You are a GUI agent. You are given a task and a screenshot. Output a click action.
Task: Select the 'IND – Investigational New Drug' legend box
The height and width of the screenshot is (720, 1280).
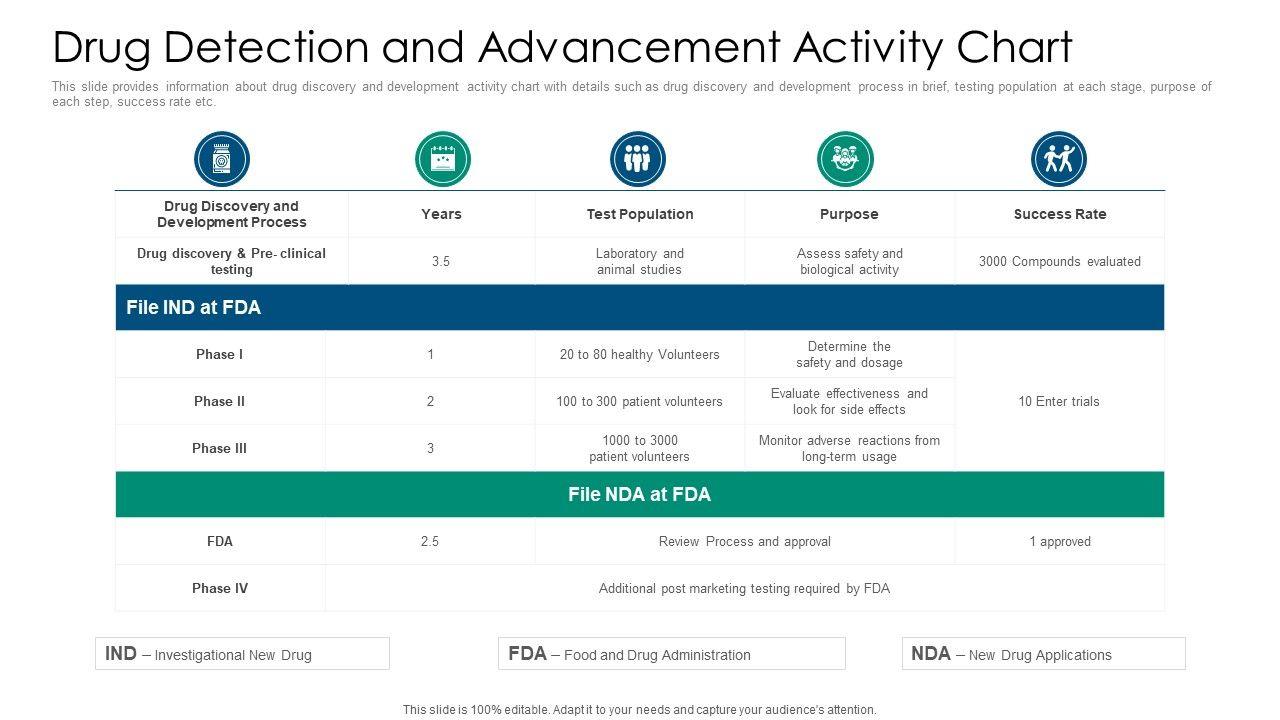tap(242, 654)
